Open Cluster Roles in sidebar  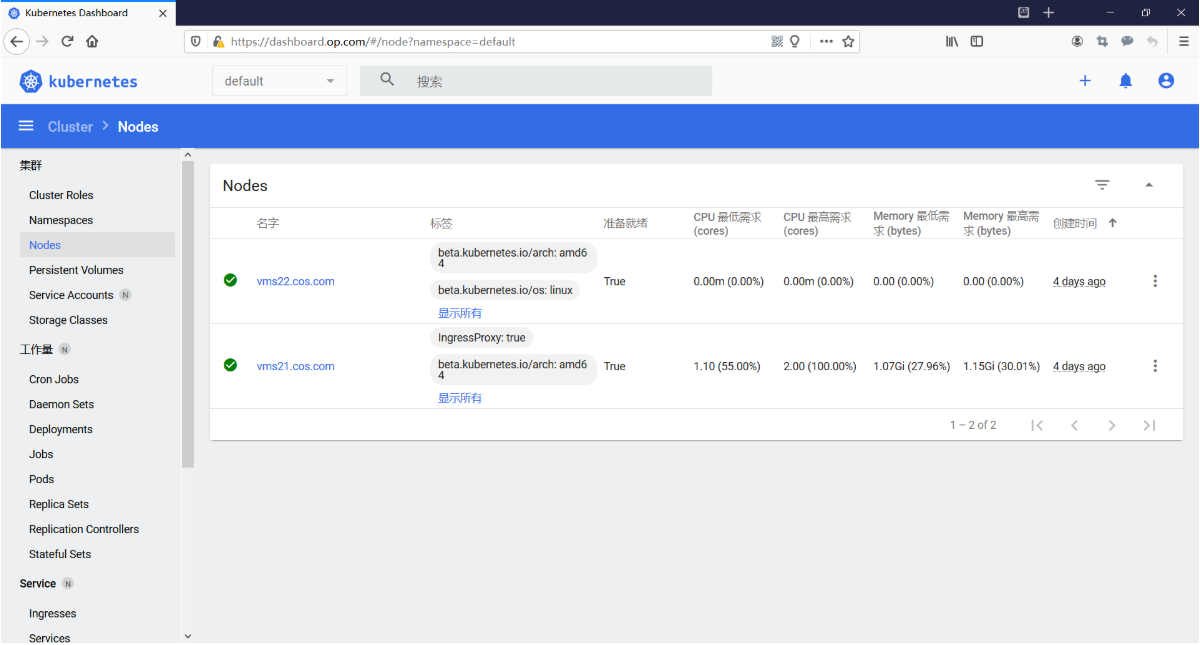[61, 195]
